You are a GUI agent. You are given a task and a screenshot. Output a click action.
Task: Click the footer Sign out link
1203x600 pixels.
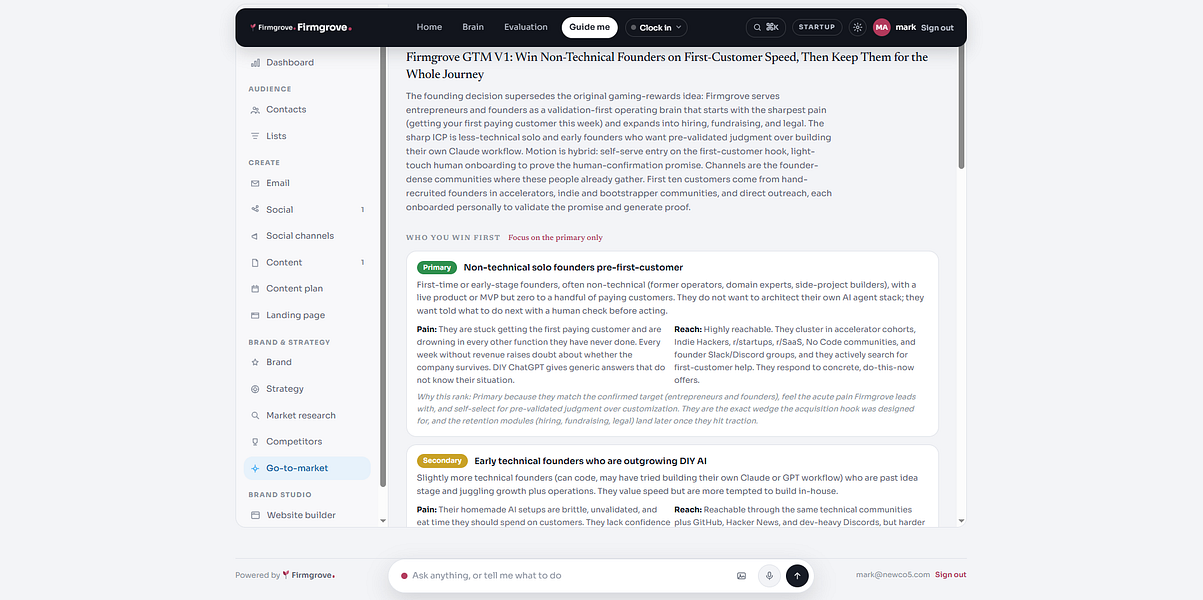(x=951, y=575)
